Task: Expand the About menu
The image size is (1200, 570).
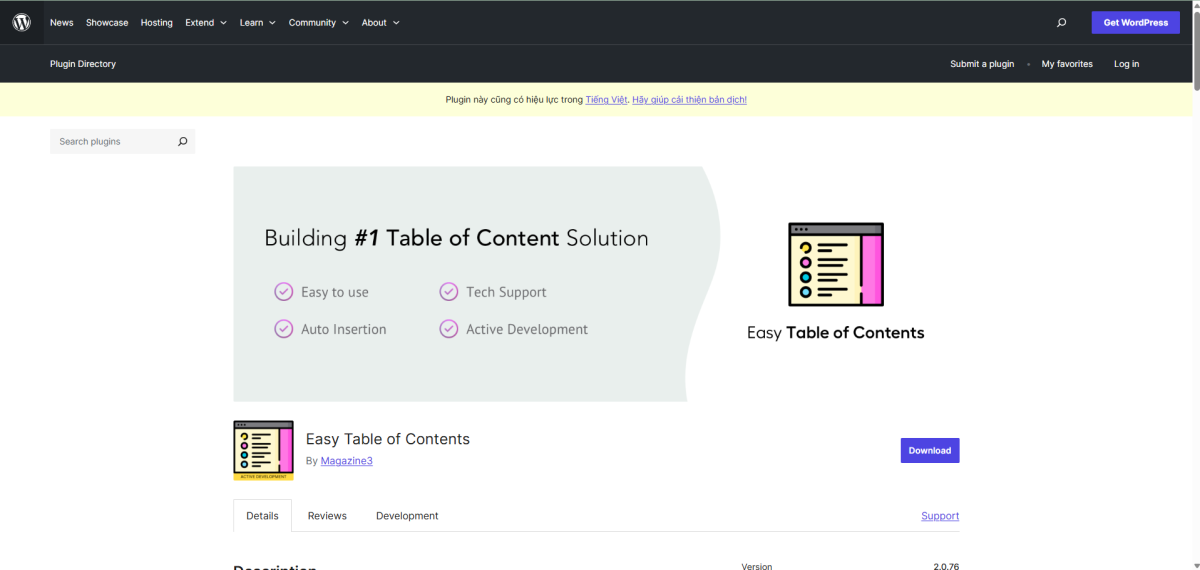Action: (x=380, y=22)
